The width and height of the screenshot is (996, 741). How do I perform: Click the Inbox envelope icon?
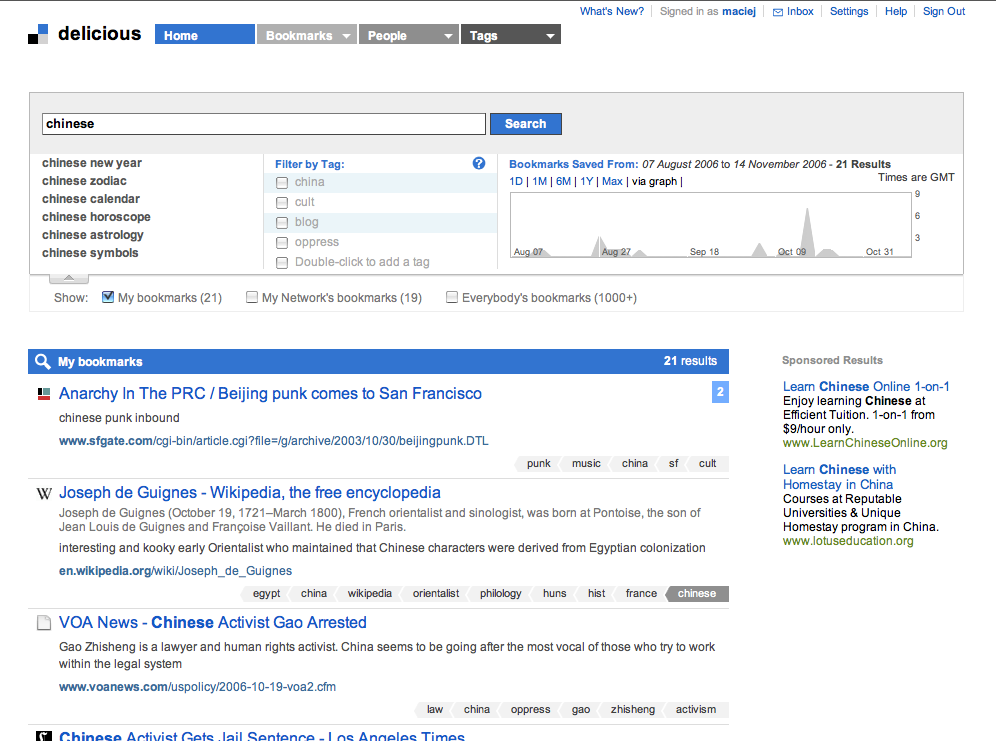(777, 12)
